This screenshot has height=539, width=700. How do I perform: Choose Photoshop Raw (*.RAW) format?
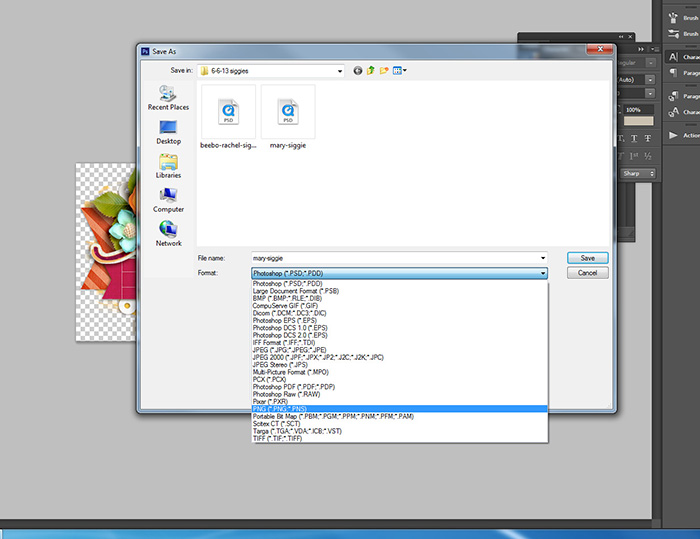point(399,394)
